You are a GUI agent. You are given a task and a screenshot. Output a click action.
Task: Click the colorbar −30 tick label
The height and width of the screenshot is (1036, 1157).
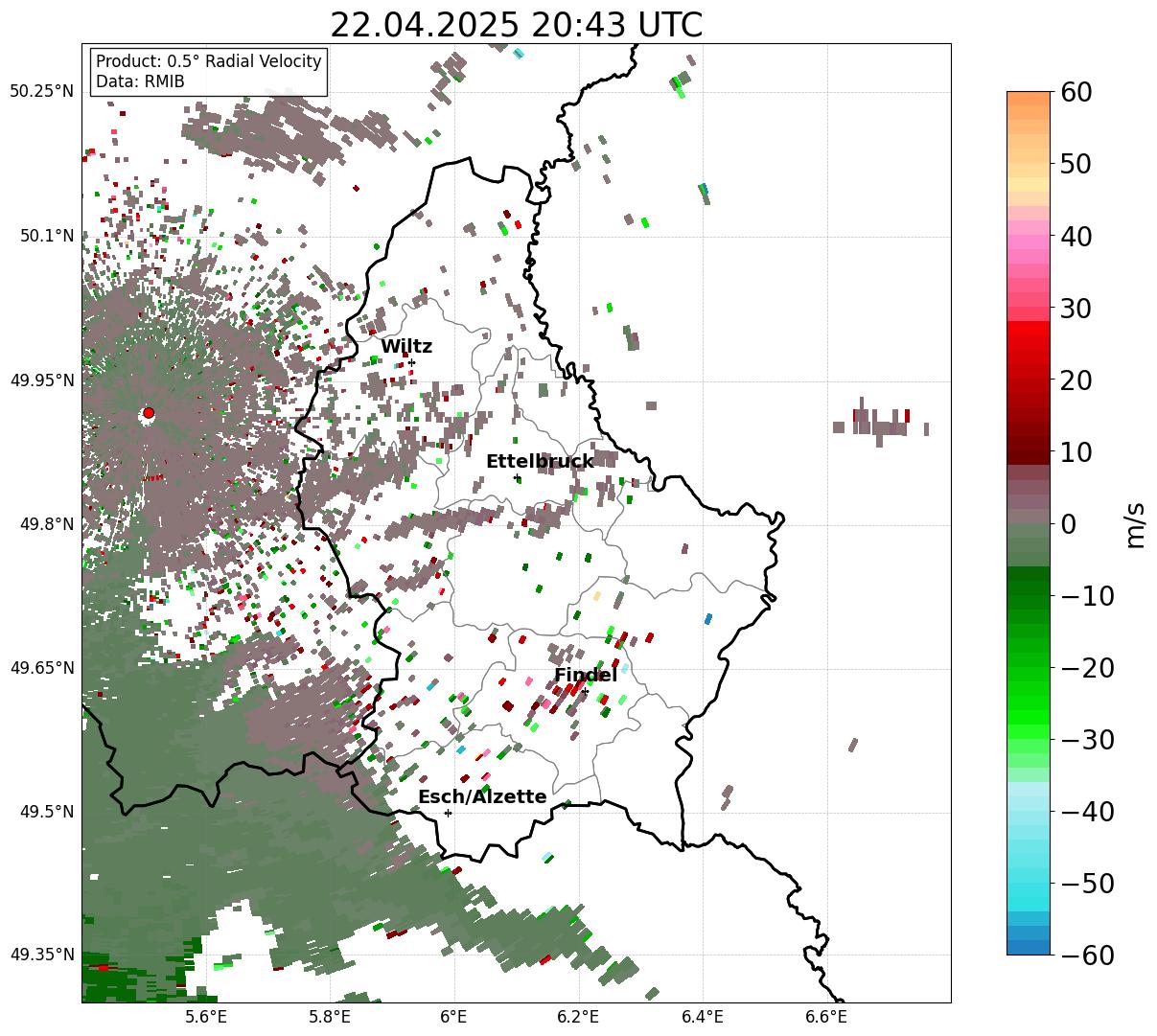(1087, 739)
